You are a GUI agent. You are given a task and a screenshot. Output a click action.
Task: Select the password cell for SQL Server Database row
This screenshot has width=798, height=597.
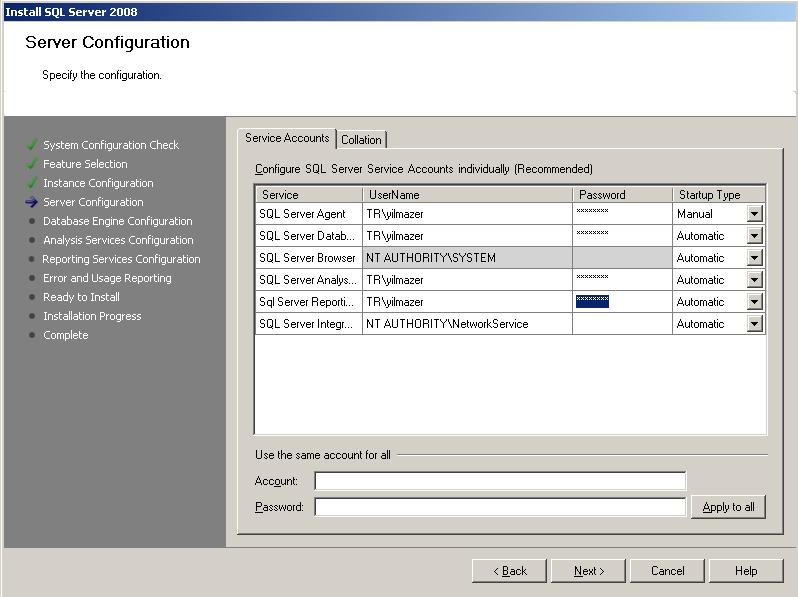[x=622, y=236]
